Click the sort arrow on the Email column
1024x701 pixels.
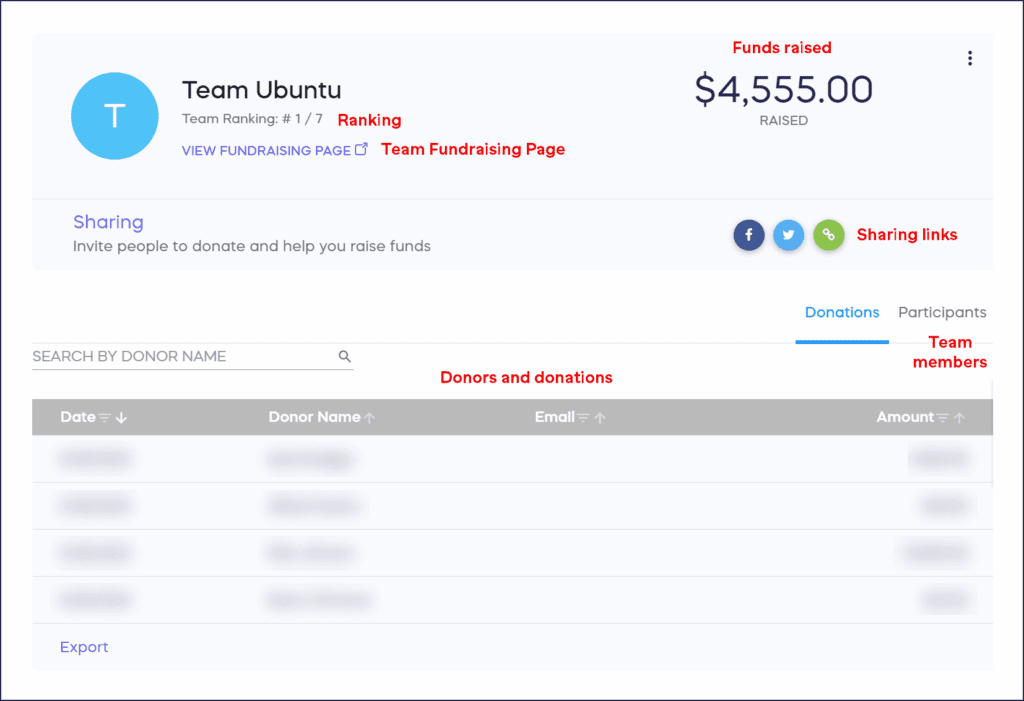point(598,417)
